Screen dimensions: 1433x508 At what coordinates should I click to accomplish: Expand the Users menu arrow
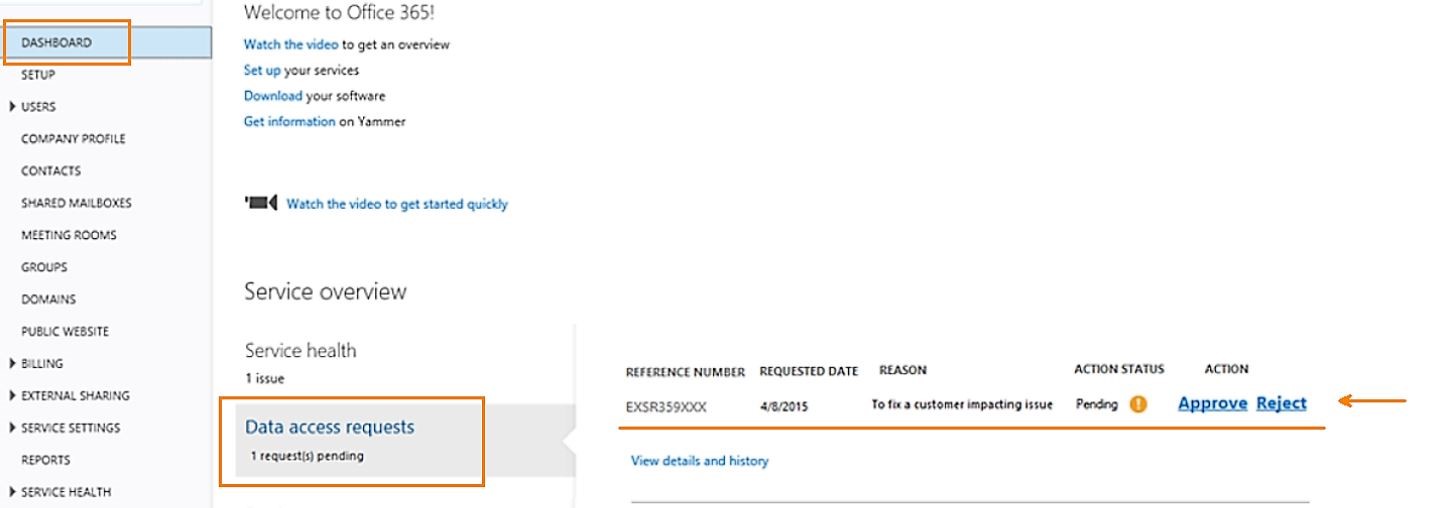(12, 107)
